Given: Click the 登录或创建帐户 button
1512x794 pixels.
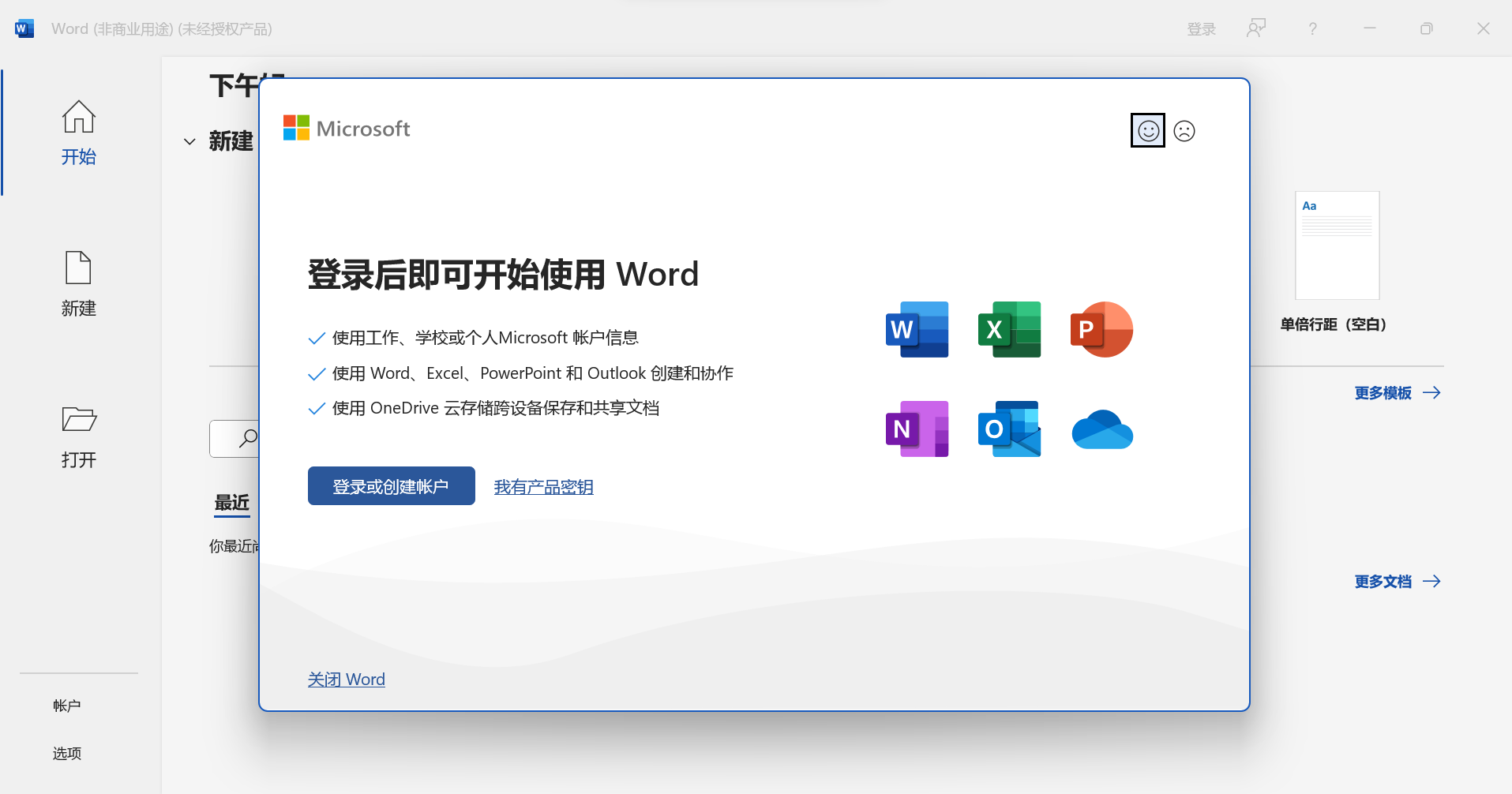Looking at the screenshot, I should [392, 486].
